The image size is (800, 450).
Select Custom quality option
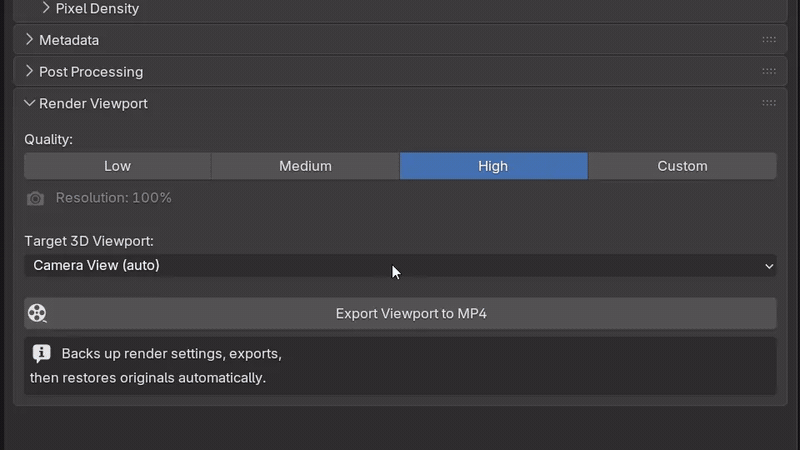coord(682,166)
